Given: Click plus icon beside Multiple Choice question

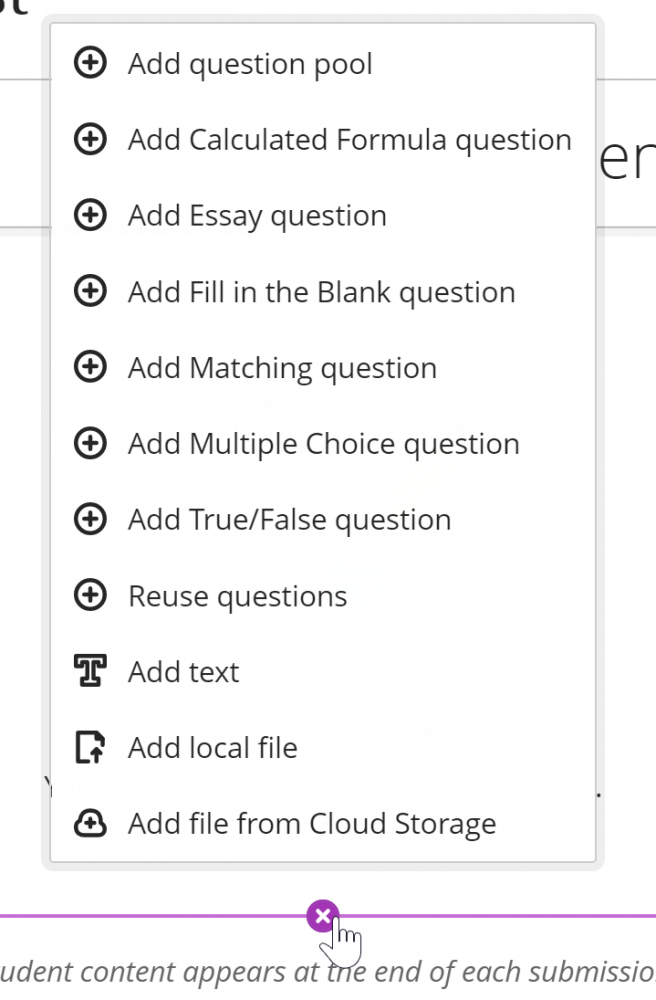Looking at the screenshot, I should [90, 444].
